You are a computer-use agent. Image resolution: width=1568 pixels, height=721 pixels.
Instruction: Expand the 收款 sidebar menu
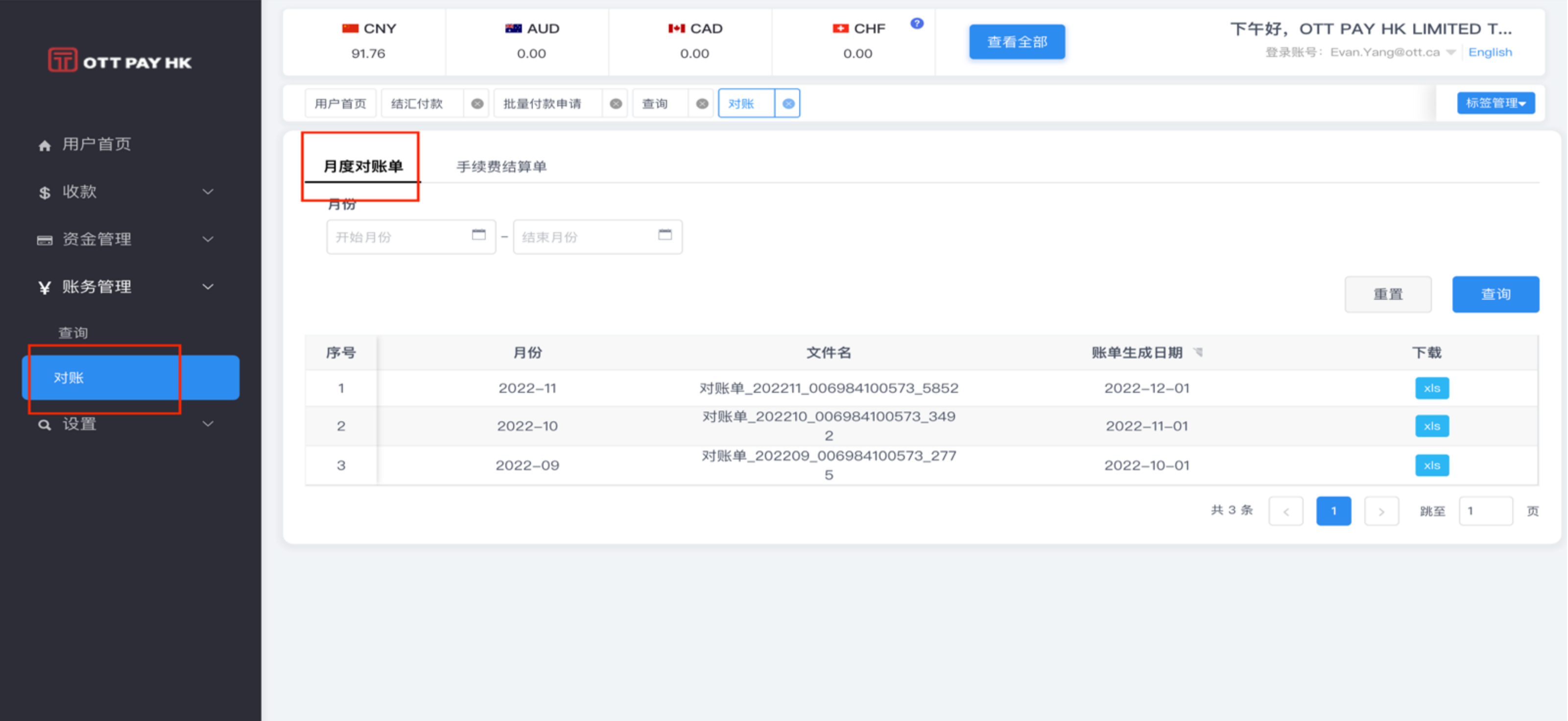click(x=208, y=192)
